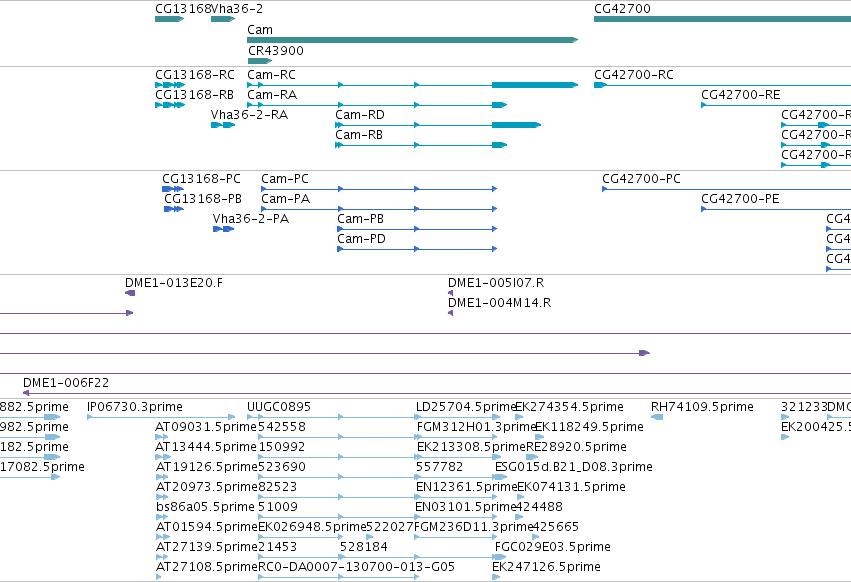Click the CG13168 gene label
851x582 pixels.
click(183, 9)
